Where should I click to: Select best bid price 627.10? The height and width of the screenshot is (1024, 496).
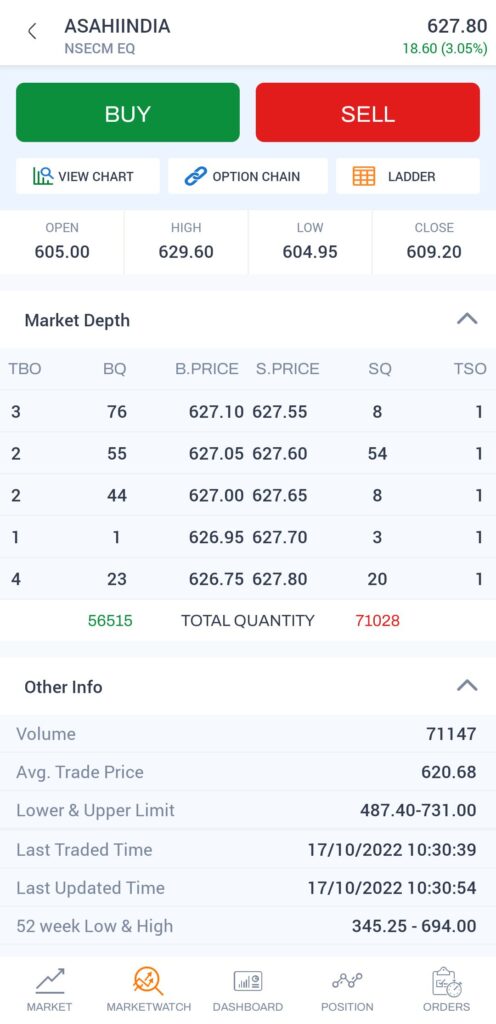[x=216, y=412]
